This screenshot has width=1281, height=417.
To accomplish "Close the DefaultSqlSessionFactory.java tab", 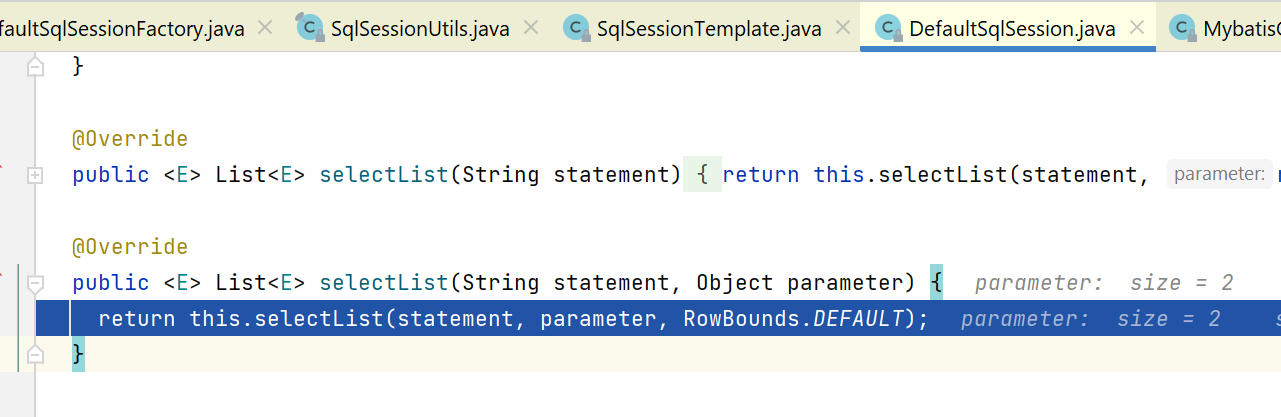I will (x=264, y=28).
